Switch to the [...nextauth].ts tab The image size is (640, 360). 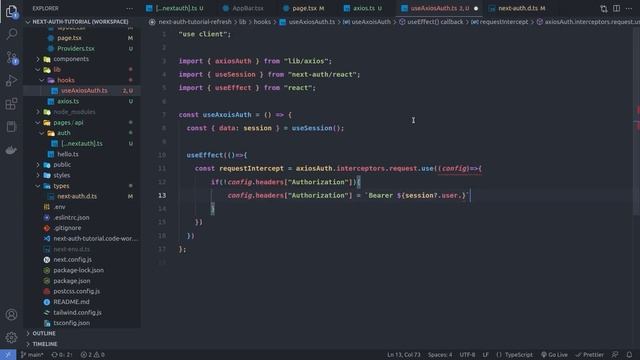point(175,8)
